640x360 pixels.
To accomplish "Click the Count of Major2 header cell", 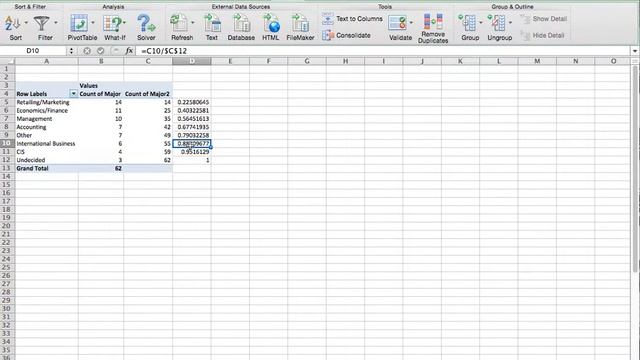I will tap(148, 94).
